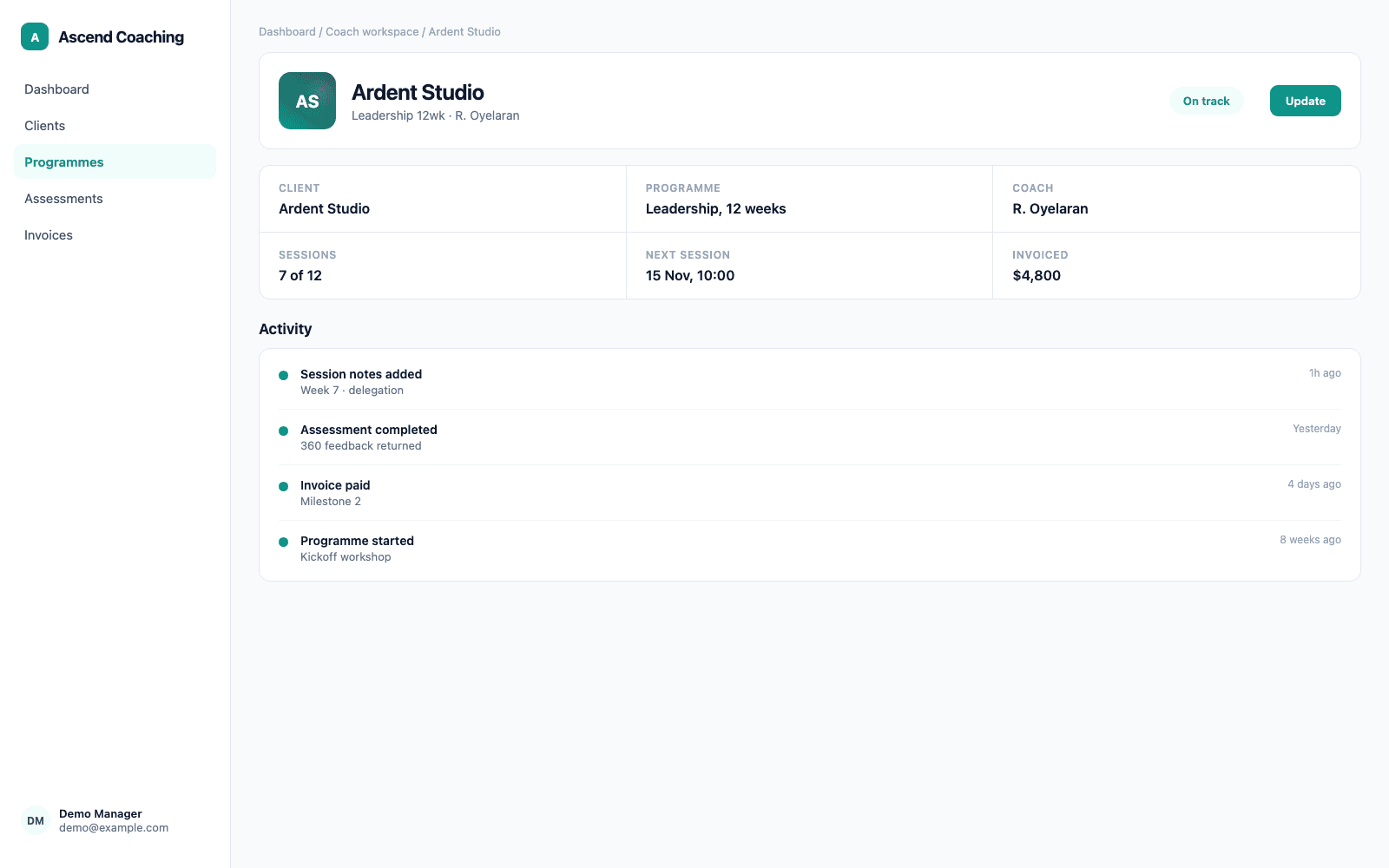Click the Sessions value 7 of 12
The height and width of the screenshot is (868, 1389).
(x=300, y=275)
